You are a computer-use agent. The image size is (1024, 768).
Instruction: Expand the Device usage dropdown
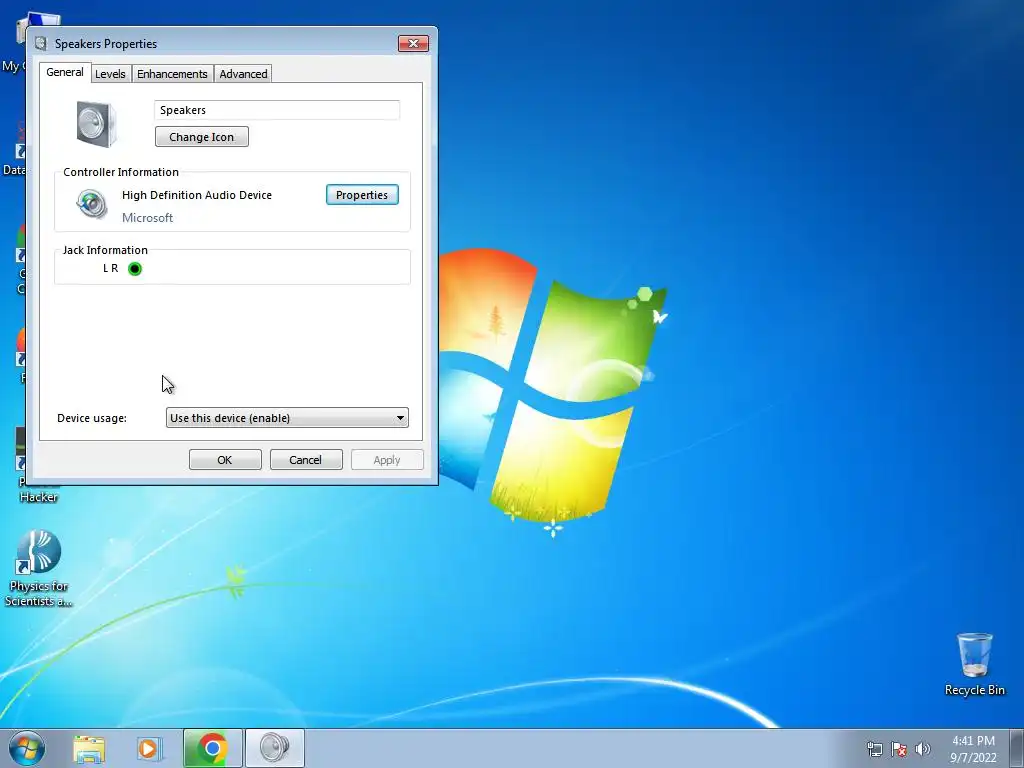[x=287, y=418]
